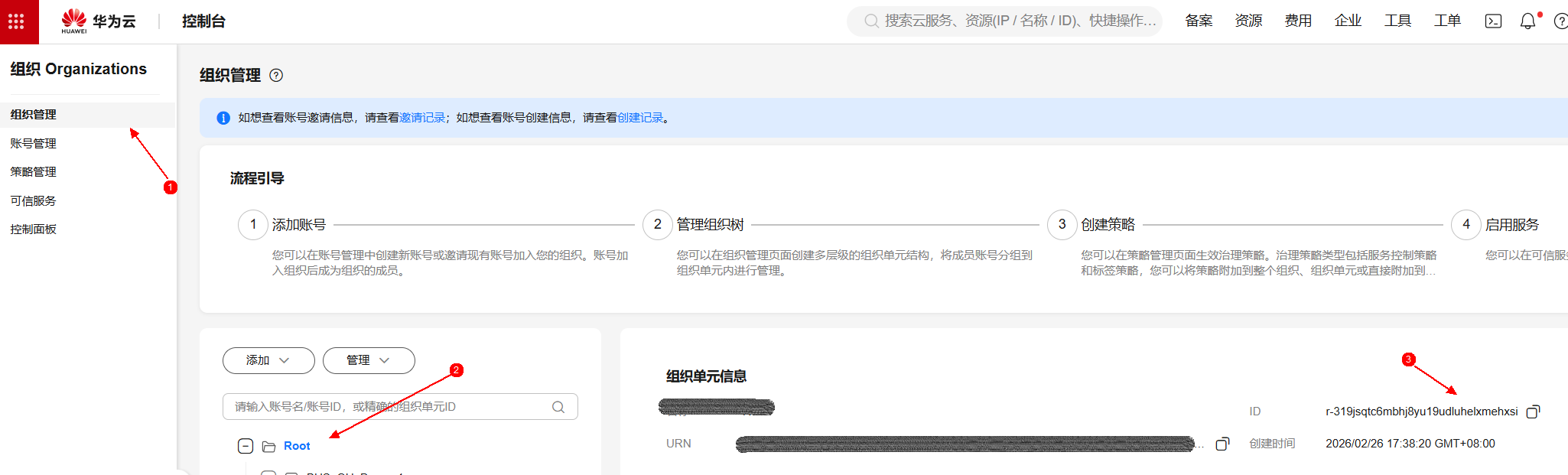Open the 工具 menu
1568x475 pixels.
click(1397, 21)
